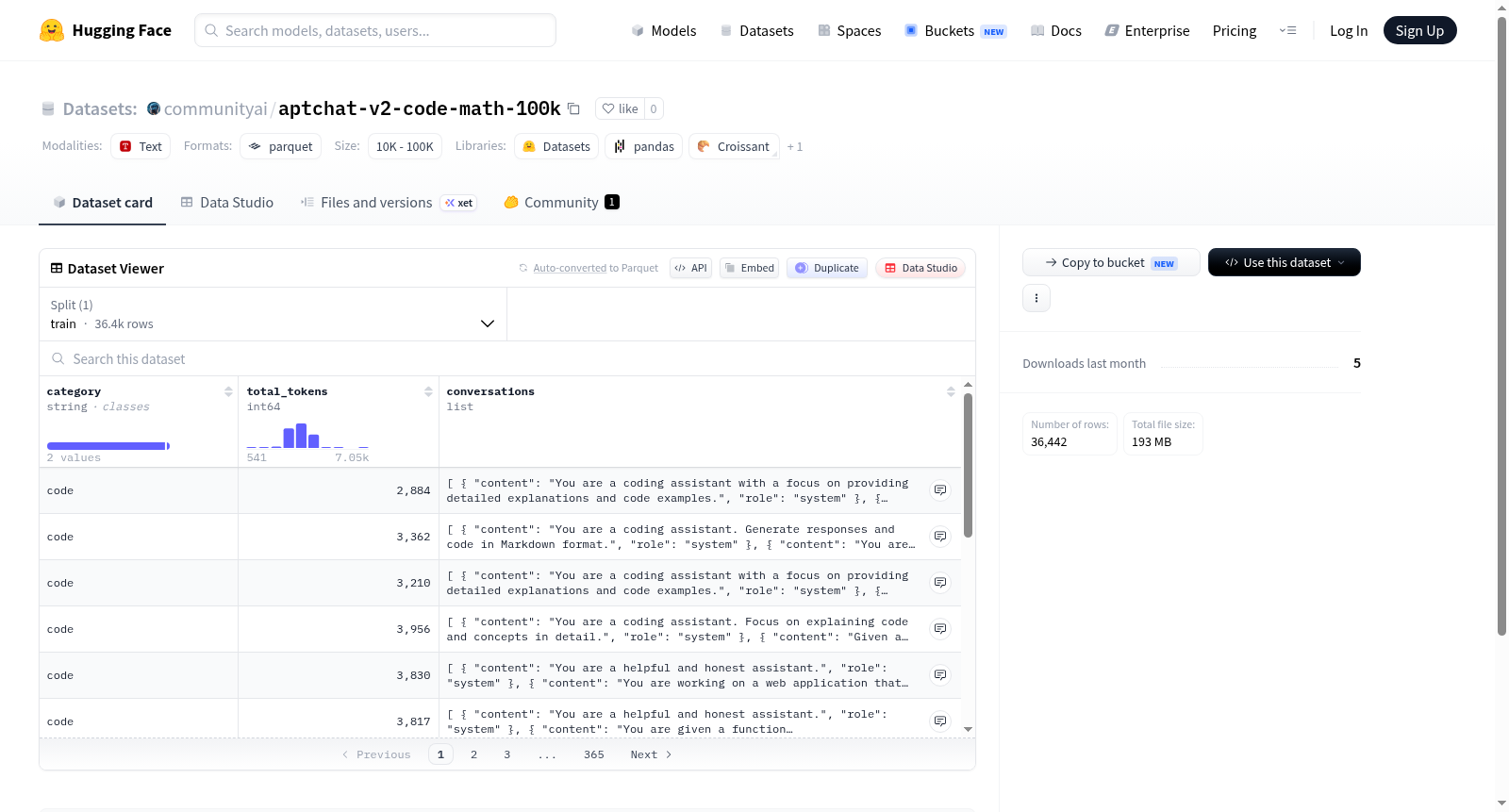Screen dimensions: 1509x812
Task: Click the Duplicate button
Action: 827,268
